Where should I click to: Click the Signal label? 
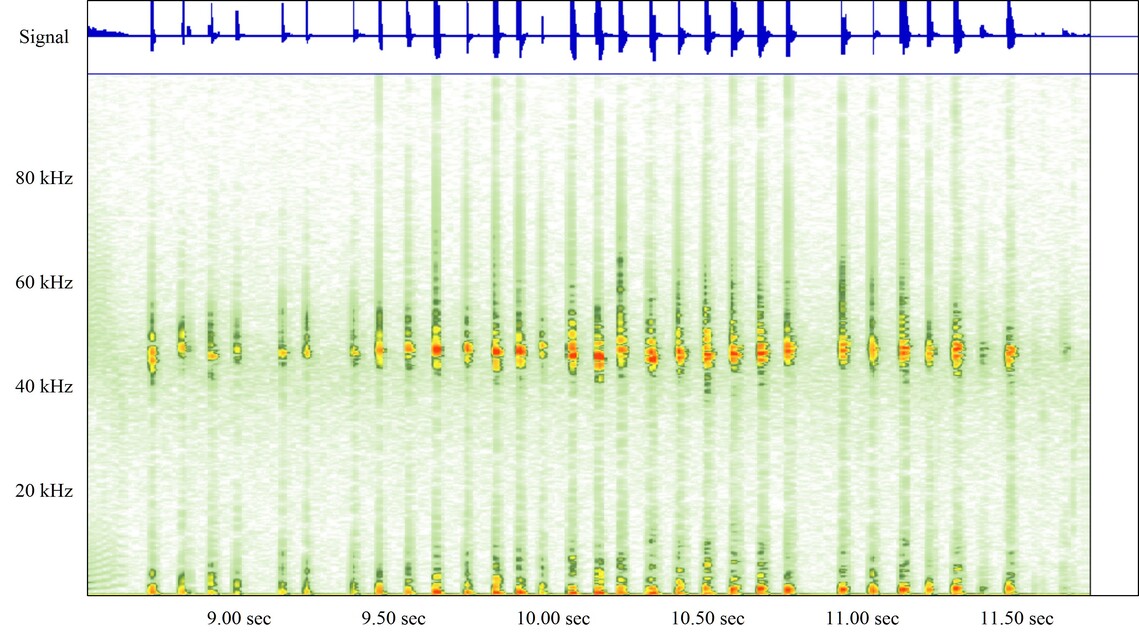(x=44, y=38)
